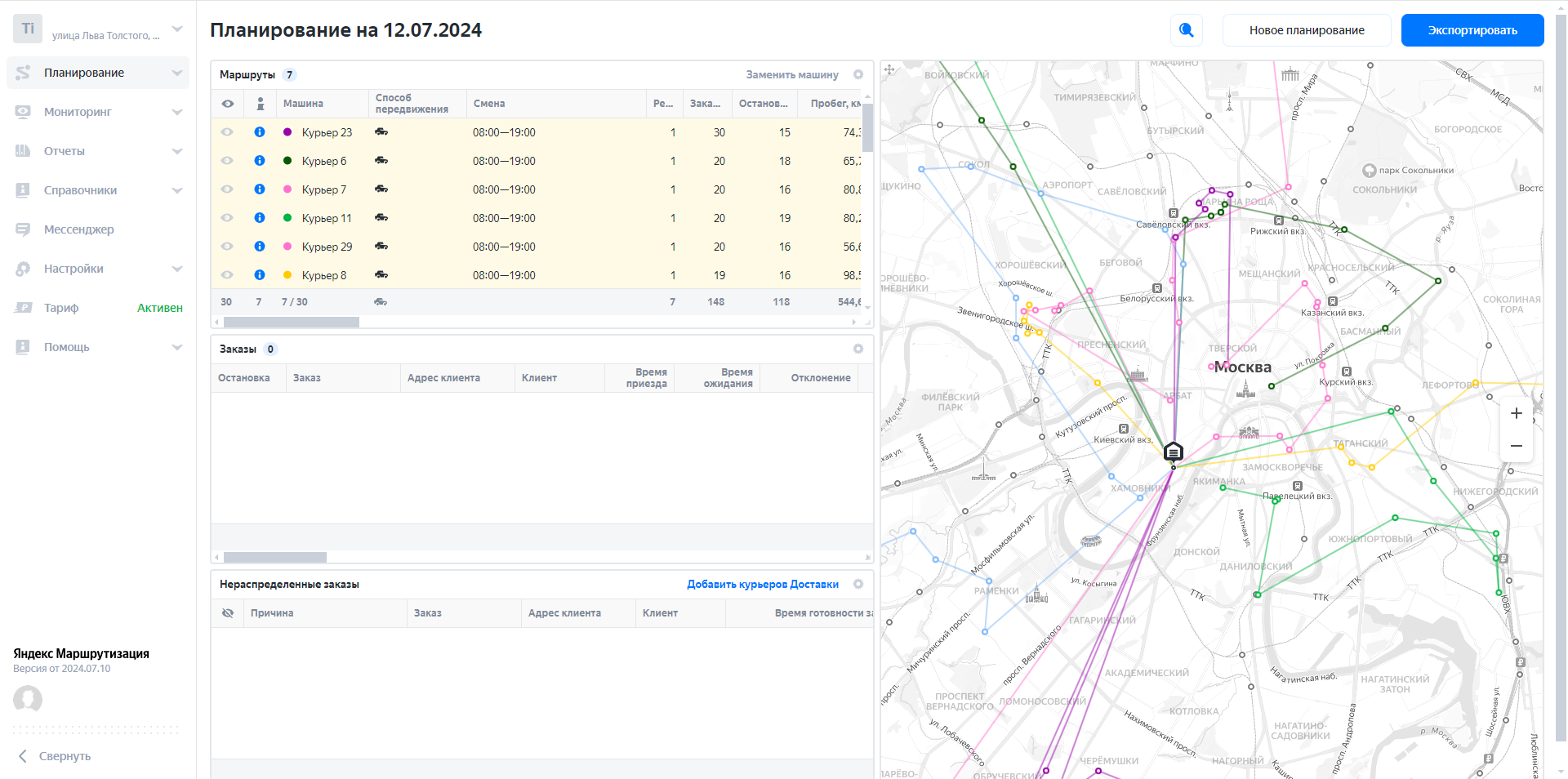Click info icon for Курьер 8
Image resolution: width=1568 pixels, height=779 pixels.
(x=260, y=275)
